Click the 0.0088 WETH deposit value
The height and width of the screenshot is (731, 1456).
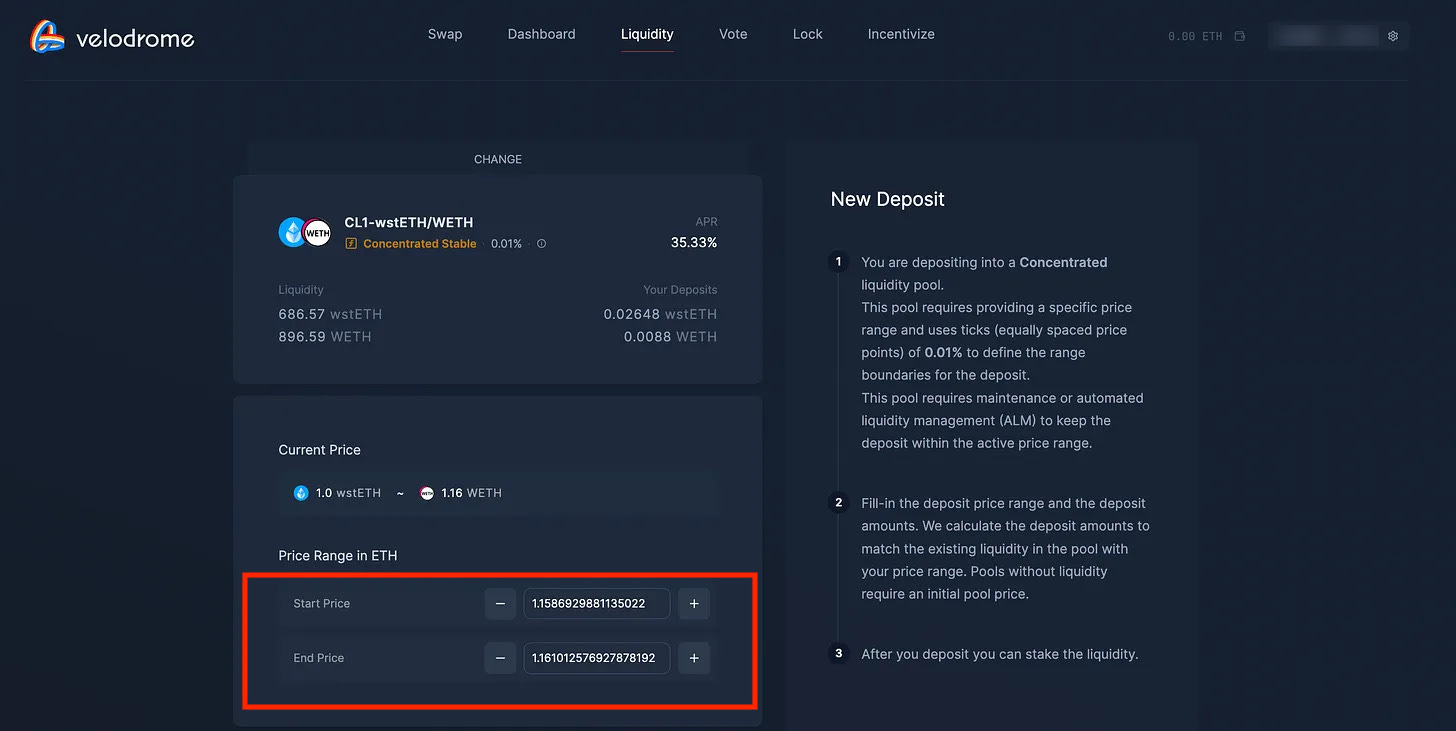(x=670, y=337)
